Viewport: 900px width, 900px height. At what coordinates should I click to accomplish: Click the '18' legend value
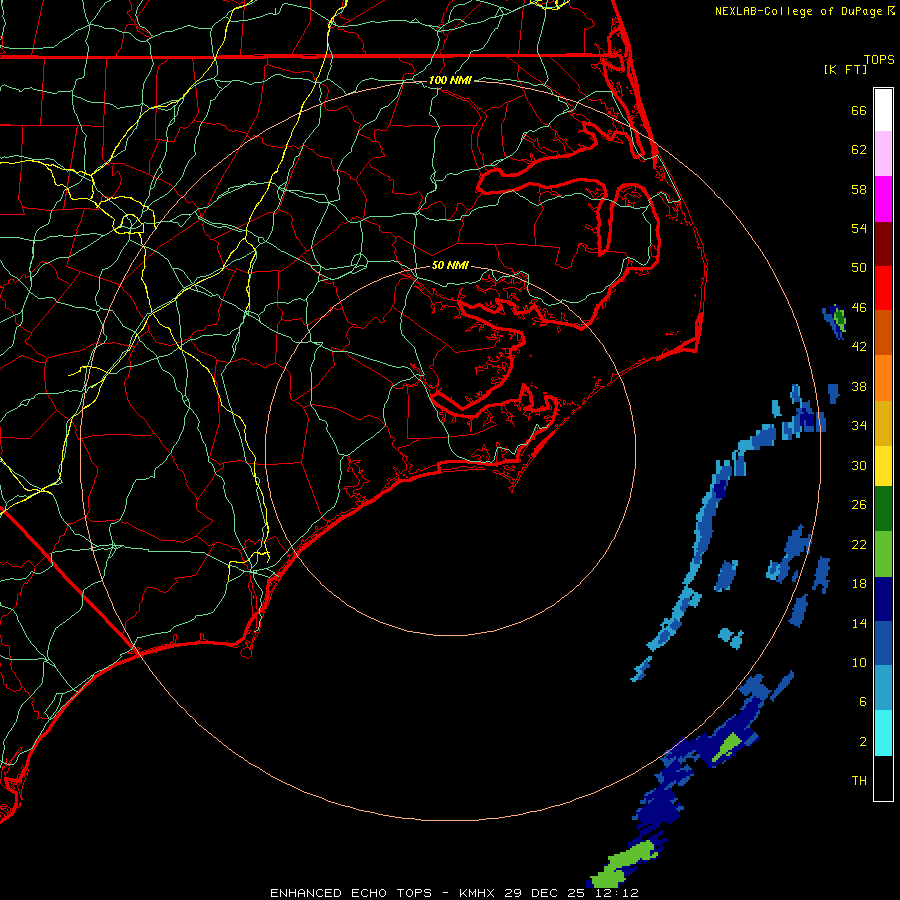(x=859, y=584)
